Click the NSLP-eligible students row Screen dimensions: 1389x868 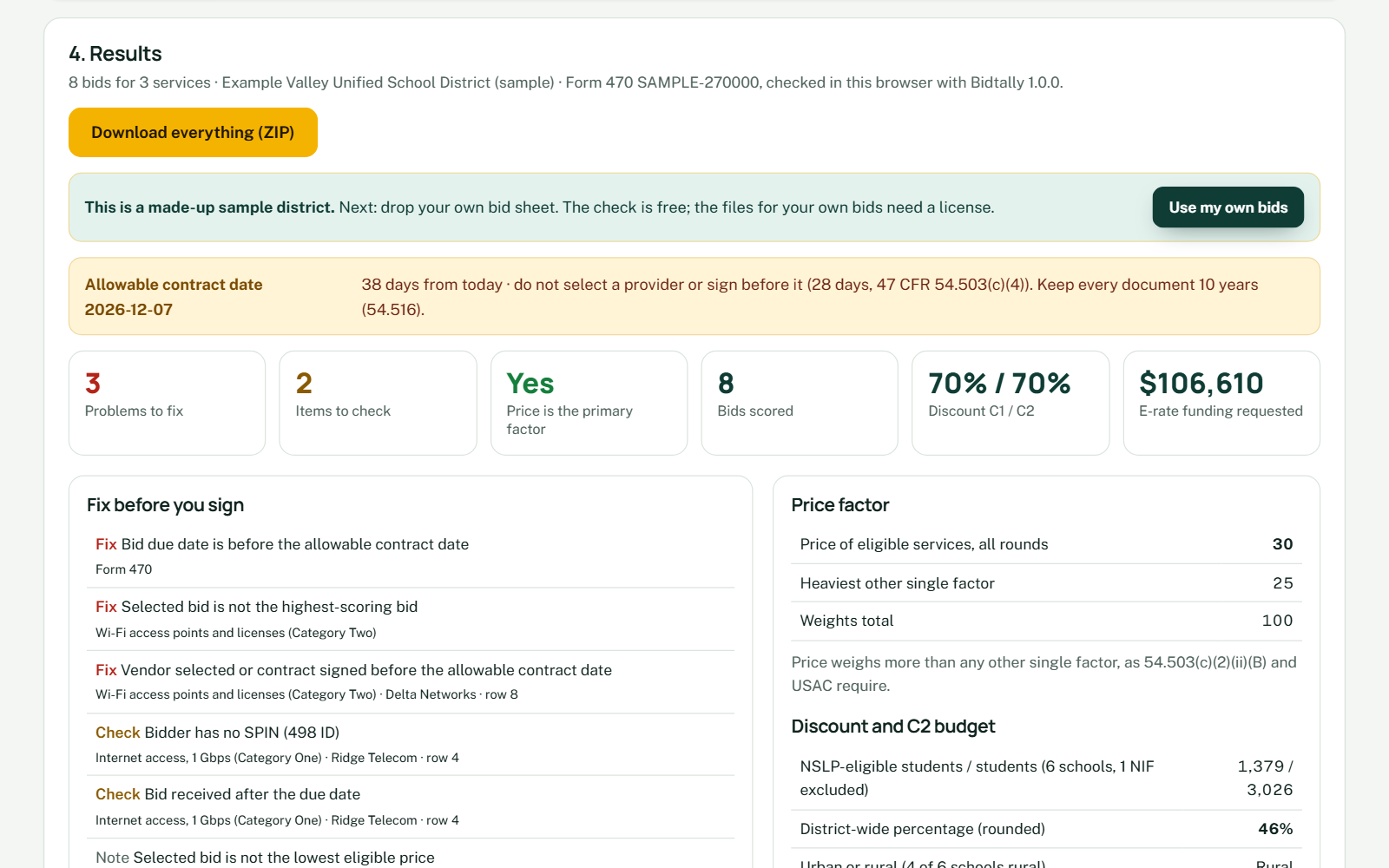(x=1046, y=778)
